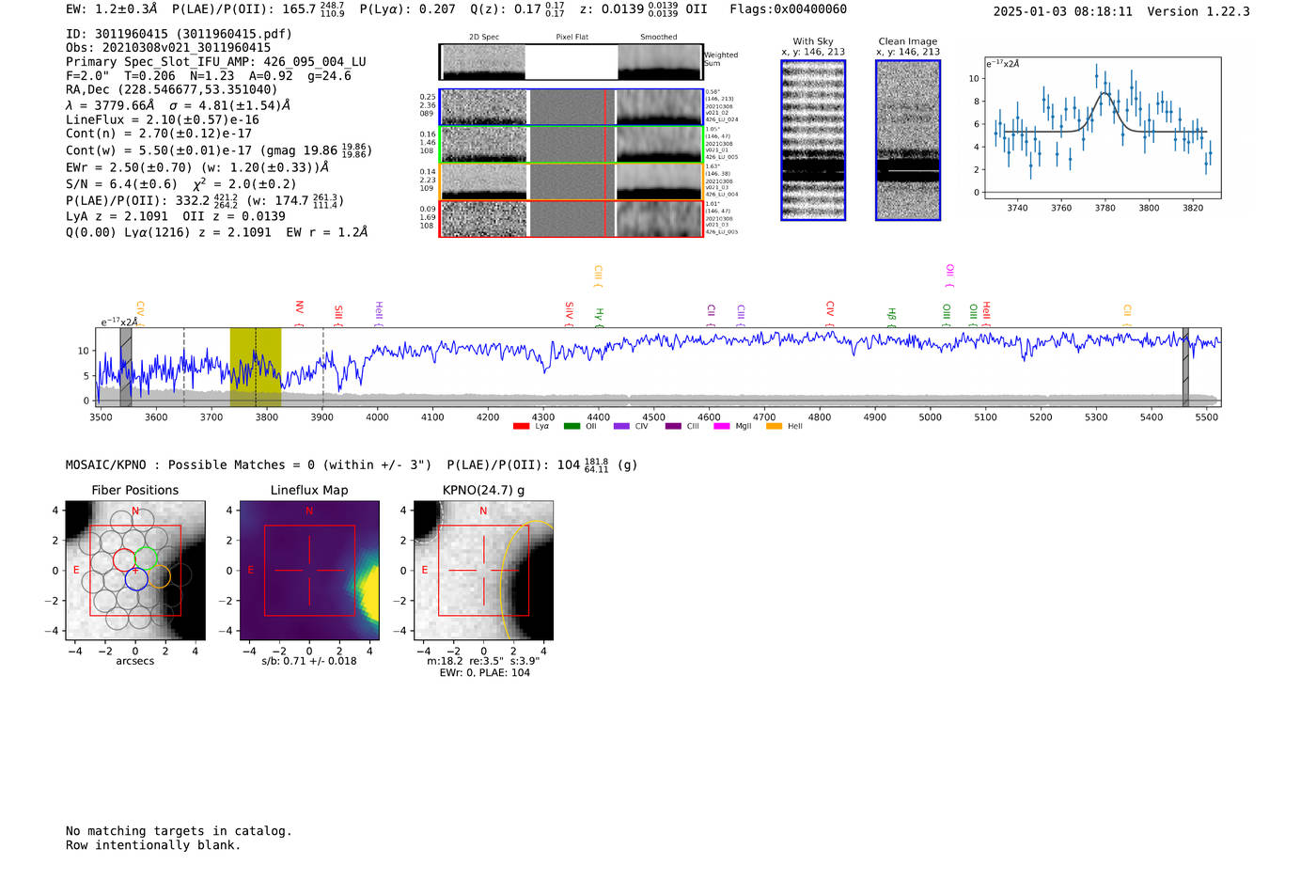Click the green Hβ line marker

click(x=891, y=317)
